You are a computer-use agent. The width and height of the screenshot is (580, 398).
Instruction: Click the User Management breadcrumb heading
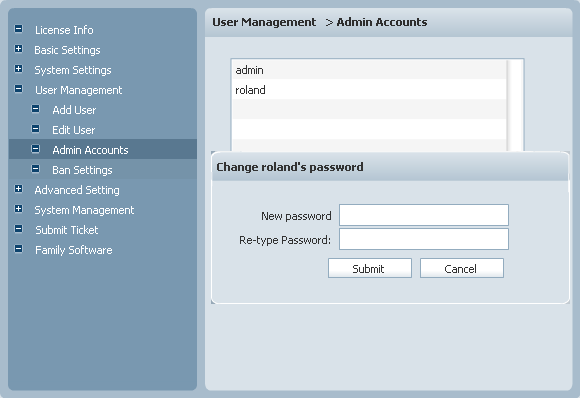coord(264,22)
